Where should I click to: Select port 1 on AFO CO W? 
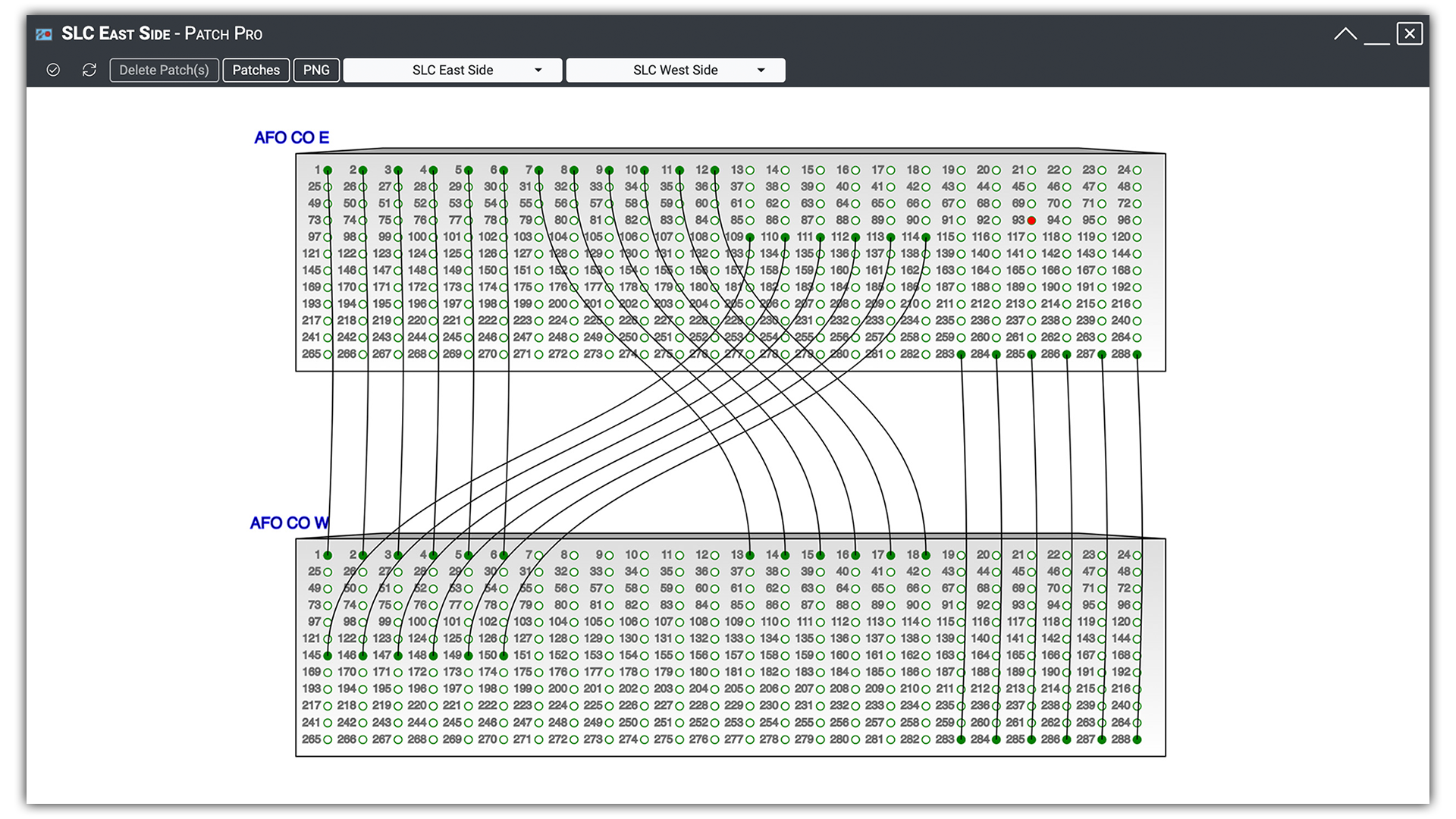(x=328, y=556)
